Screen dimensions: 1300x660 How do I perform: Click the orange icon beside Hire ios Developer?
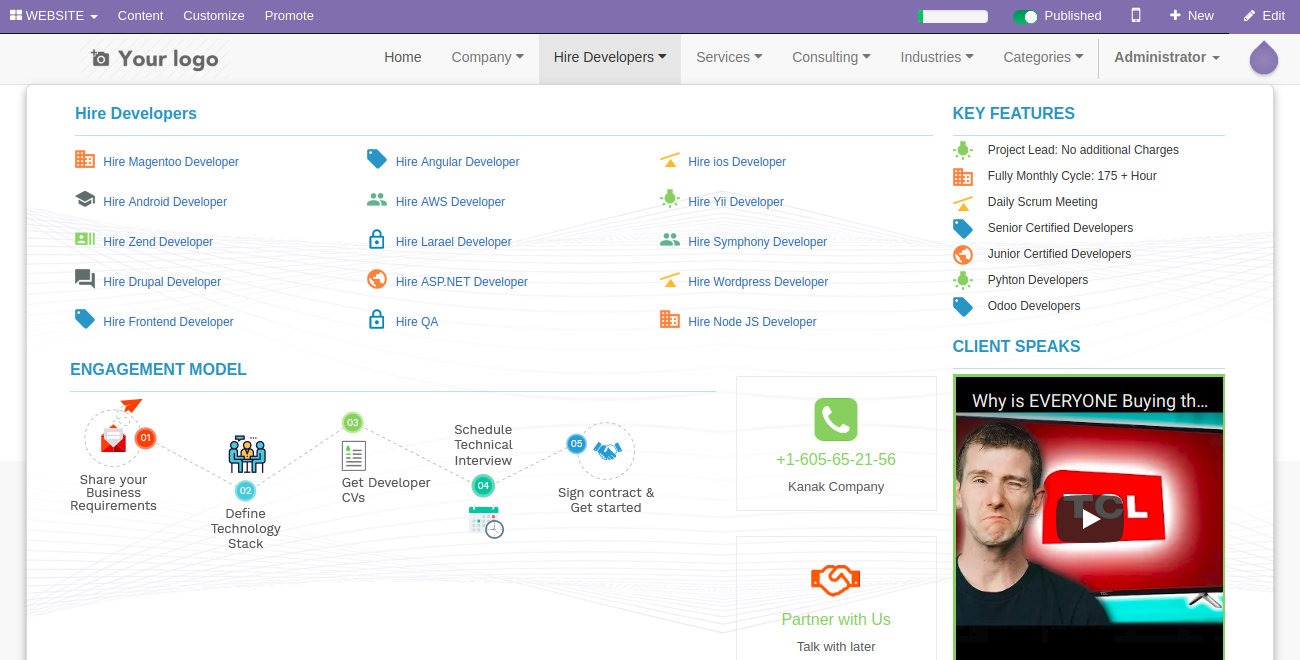(x=670, y=160)
